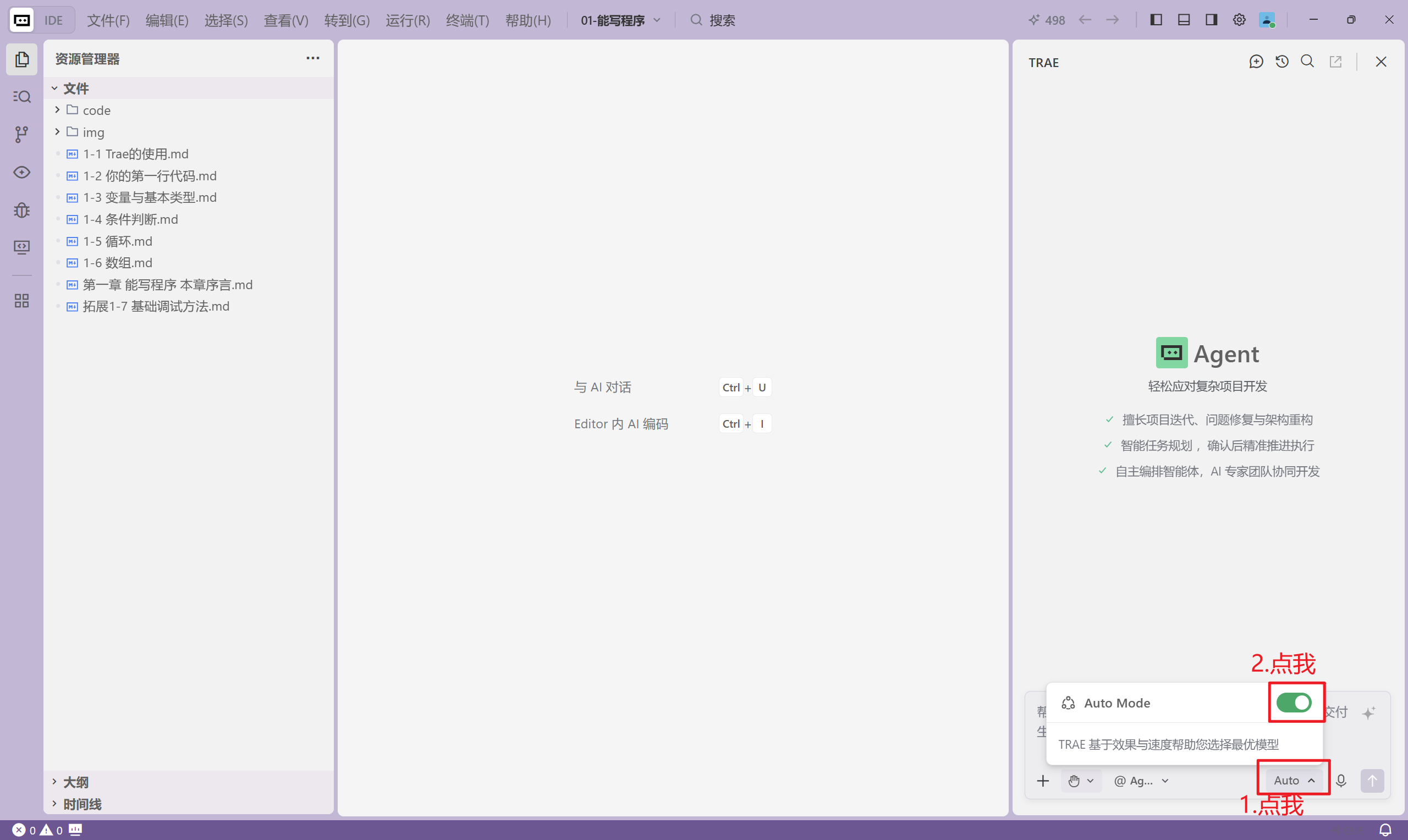Open the 转到(G) menu
This screenshot has width=1408, height=840.
click(347, 20)
